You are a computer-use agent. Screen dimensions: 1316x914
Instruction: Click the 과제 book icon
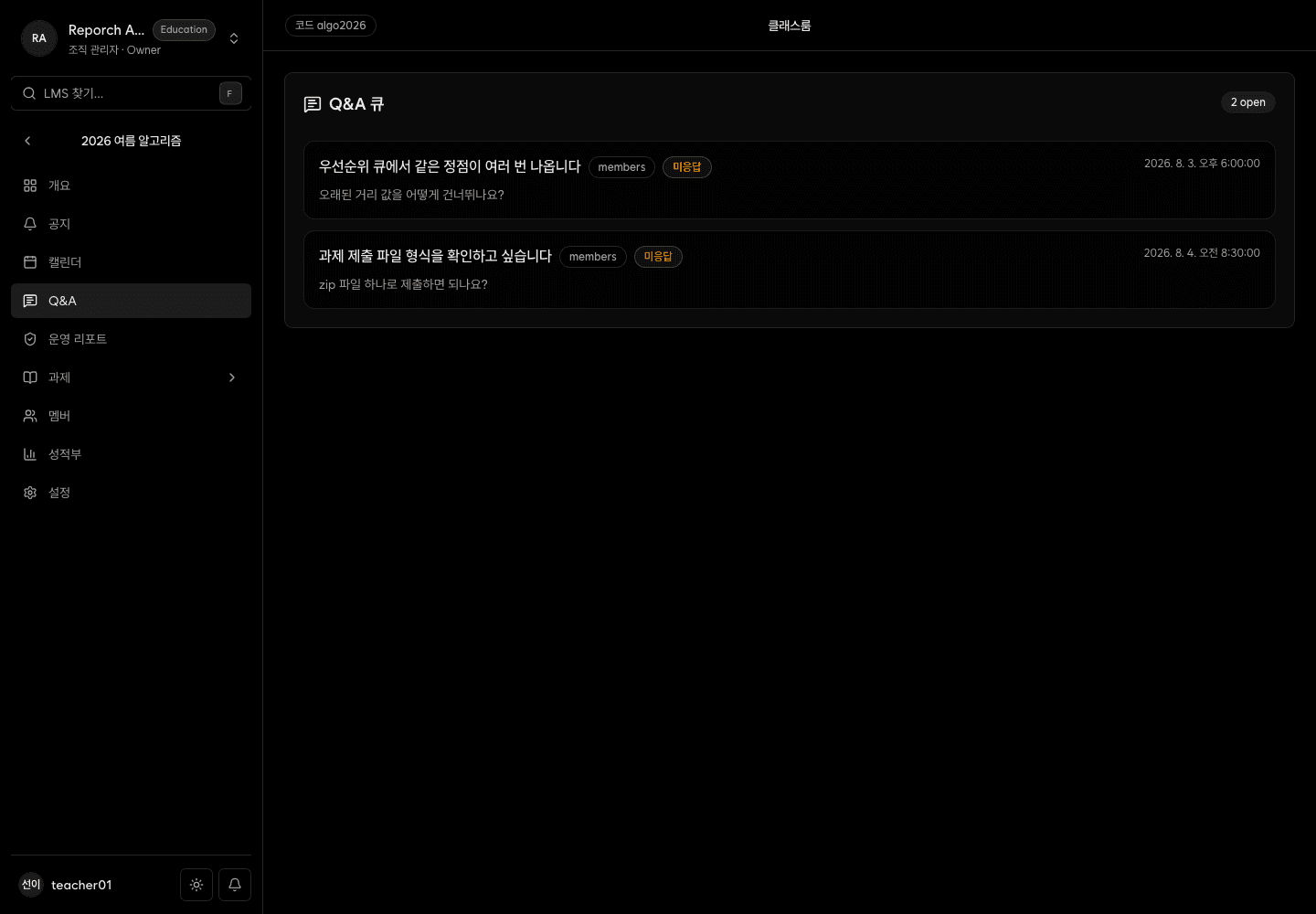(30, 377)
